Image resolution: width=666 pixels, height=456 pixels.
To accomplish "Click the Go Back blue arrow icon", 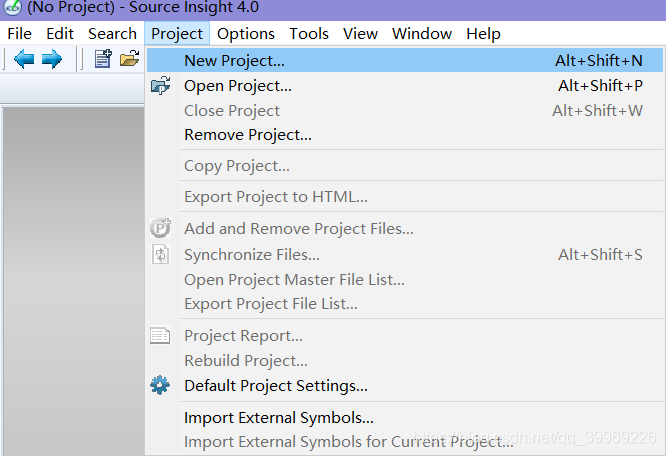I will click(x=24, y=59).
